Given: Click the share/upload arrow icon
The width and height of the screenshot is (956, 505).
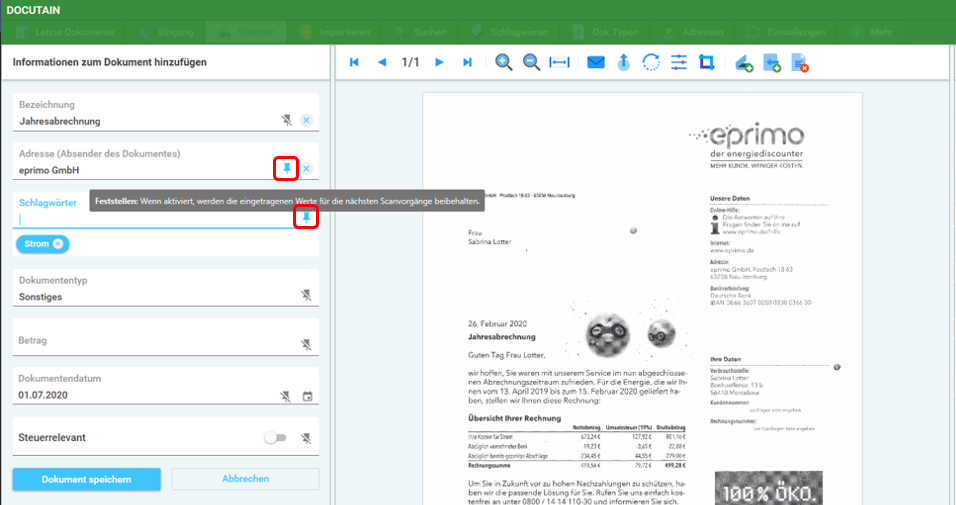Looking at the screenshot, I should coord(623,62).
